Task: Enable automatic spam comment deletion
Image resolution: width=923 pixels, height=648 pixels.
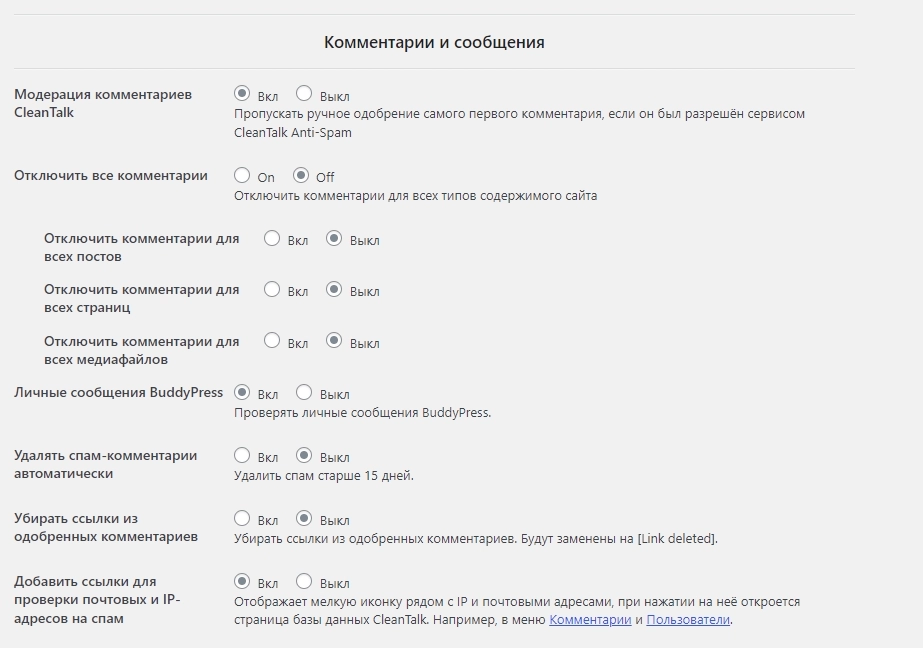Action: 242,456
